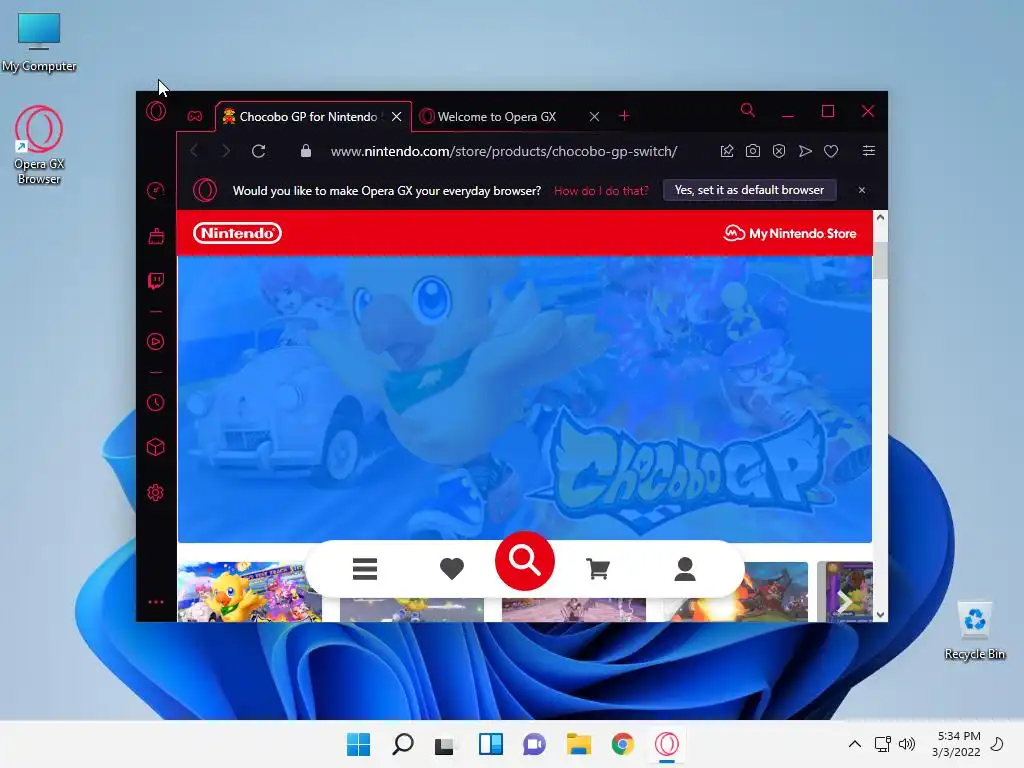
Task: Close the Welcome to Opera GX tab
Action: pos(594,117)
